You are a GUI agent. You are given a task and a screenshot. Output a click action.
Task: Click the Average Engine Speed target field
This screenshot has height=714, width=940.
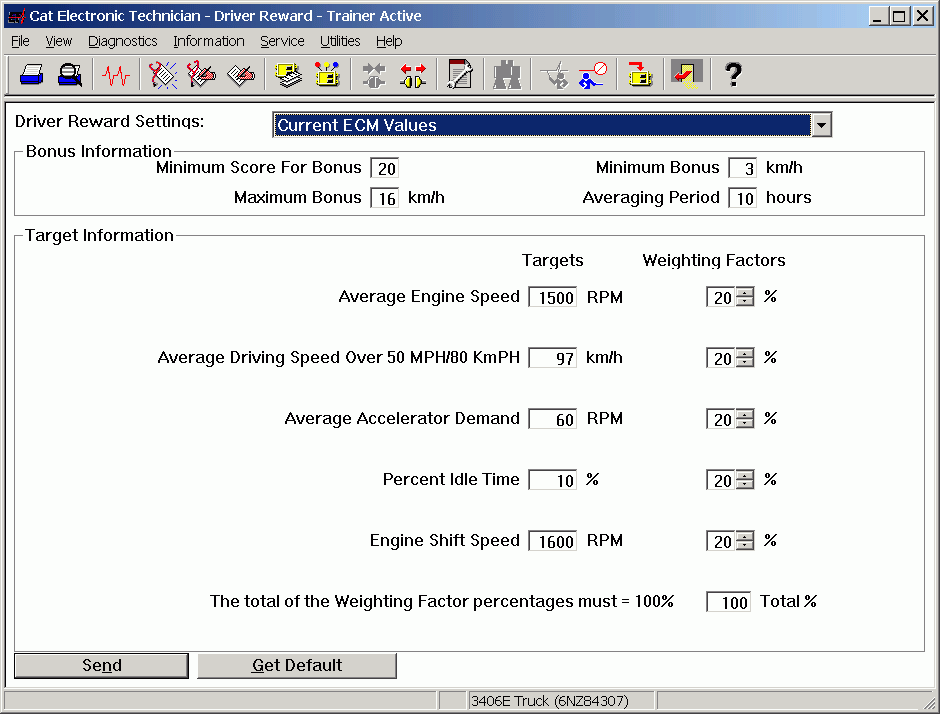[x=552, y=298]
